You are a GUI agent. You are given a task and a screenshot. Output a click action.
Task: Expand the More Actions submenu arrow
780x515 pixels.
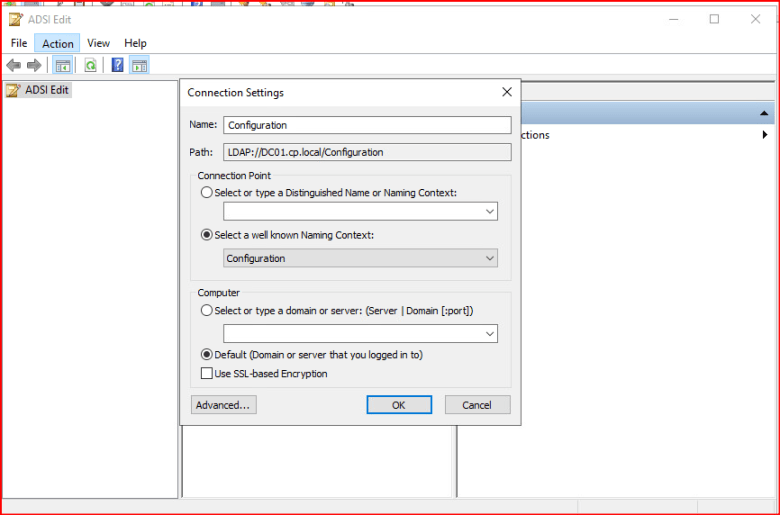point(765,135)
